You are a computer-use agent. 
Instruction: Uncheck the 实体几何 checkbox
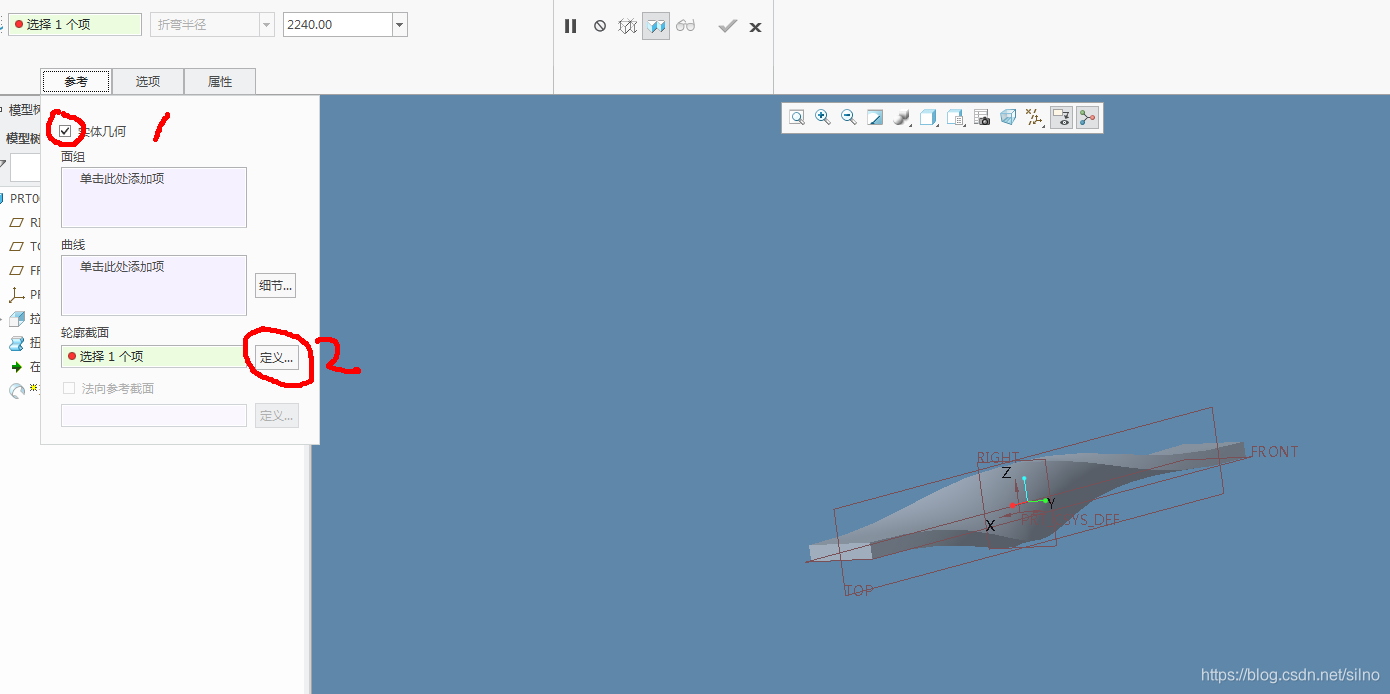tap(66, 131)
